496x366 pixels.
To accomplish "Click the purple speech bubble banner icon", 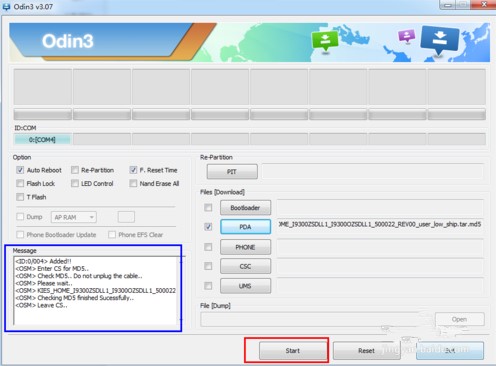I will 407,36.
